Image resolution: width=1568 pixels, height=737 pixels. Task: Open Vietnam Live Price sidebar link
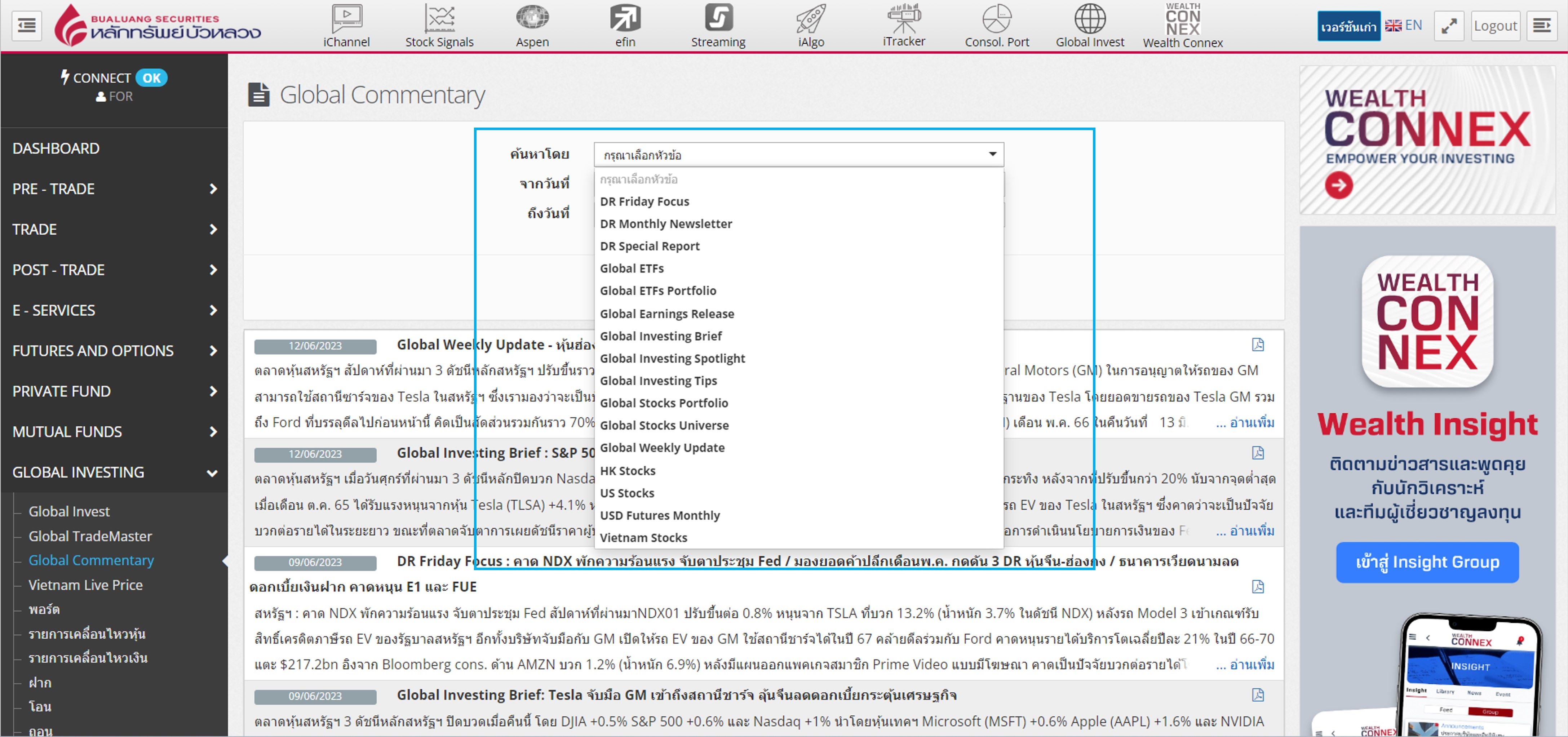pos(85,585)
